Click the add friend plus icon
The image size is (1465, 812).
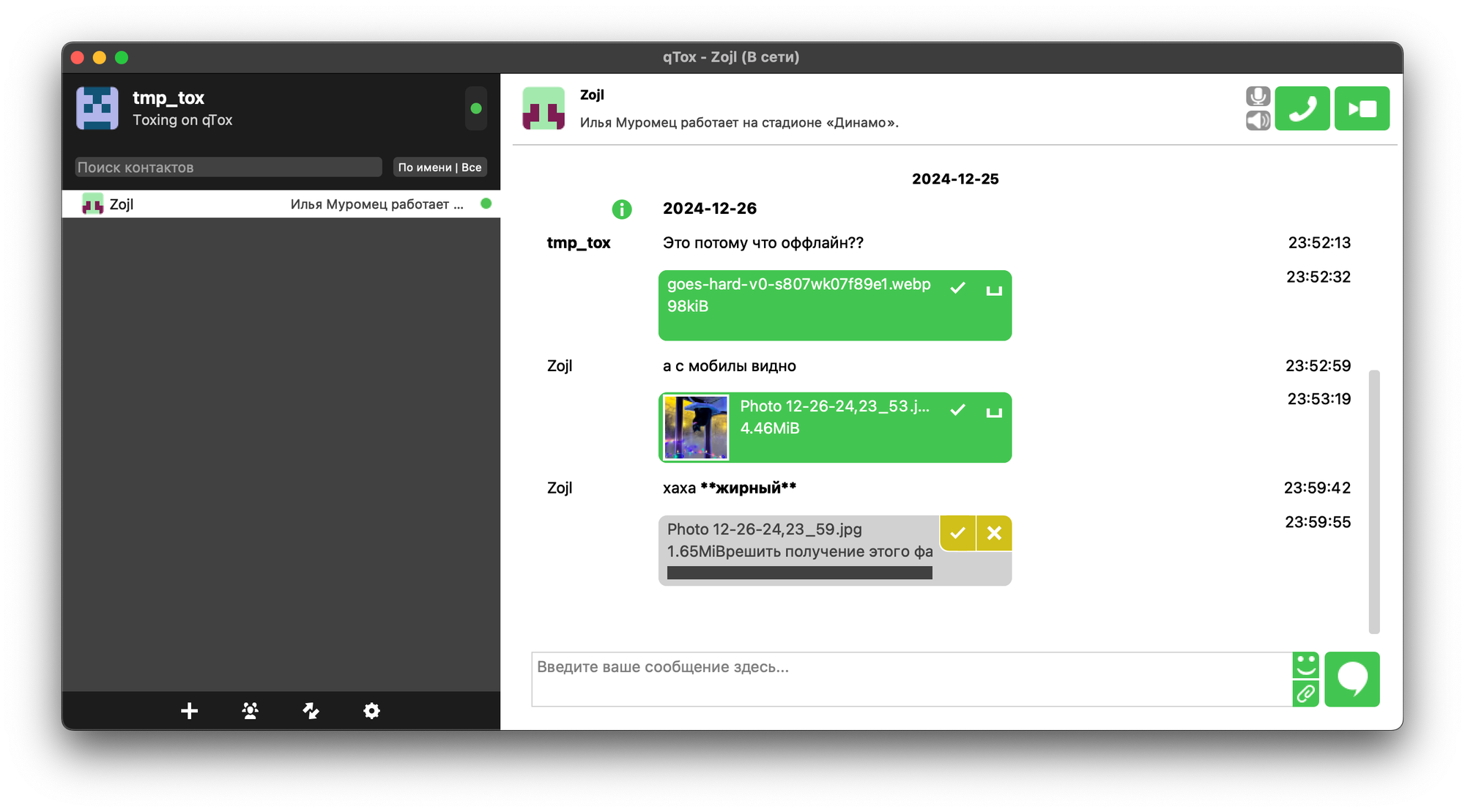[x=189, y=710]
